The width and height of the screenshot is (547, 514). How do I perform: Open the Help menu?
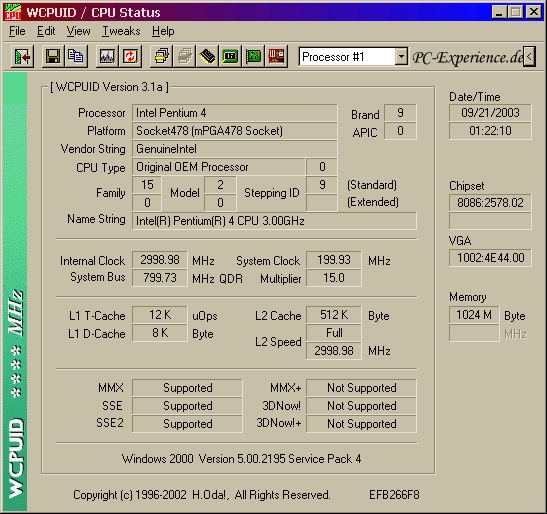coord(163,31)
